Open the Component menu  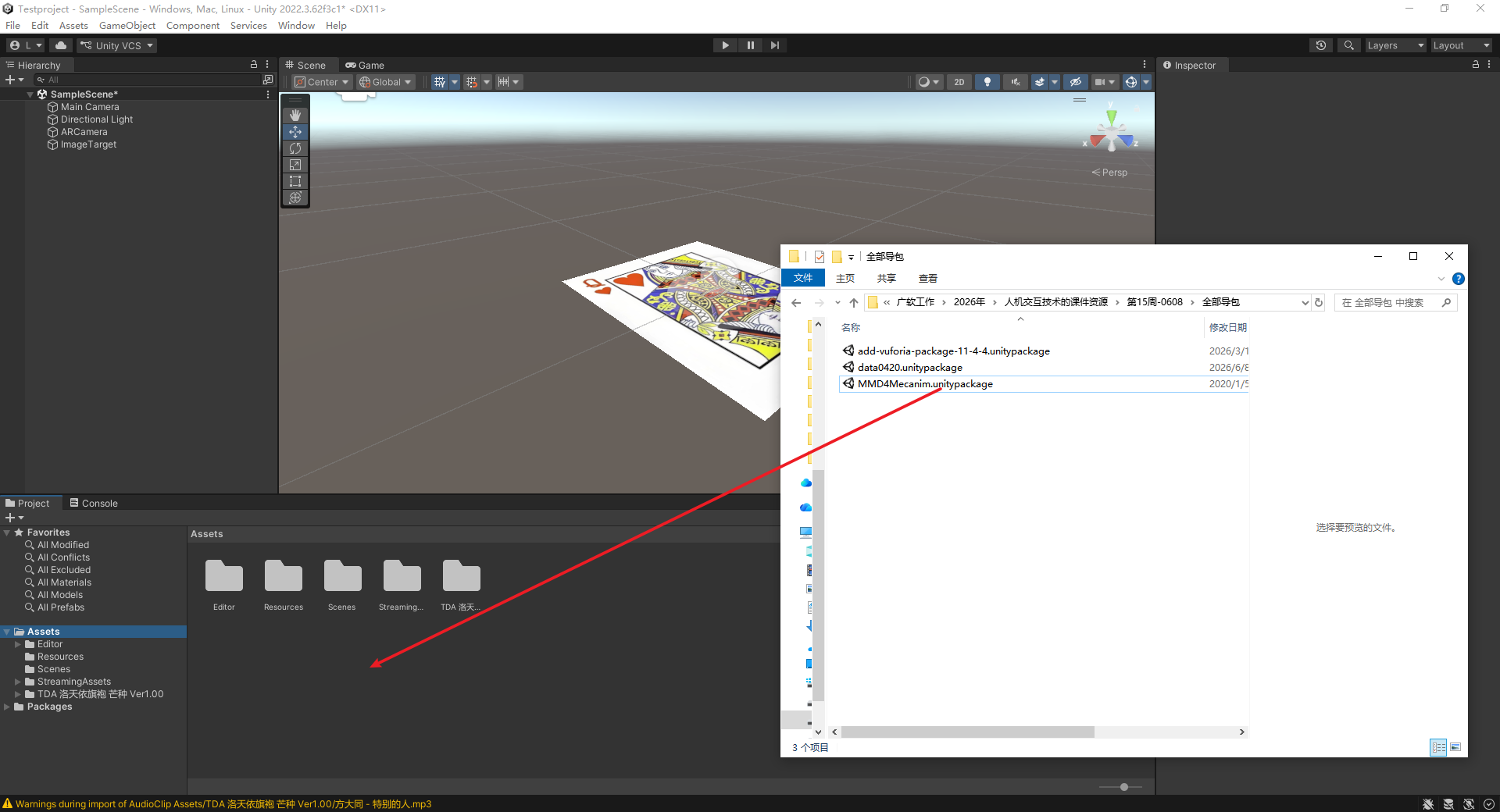[x=193, y=26]
